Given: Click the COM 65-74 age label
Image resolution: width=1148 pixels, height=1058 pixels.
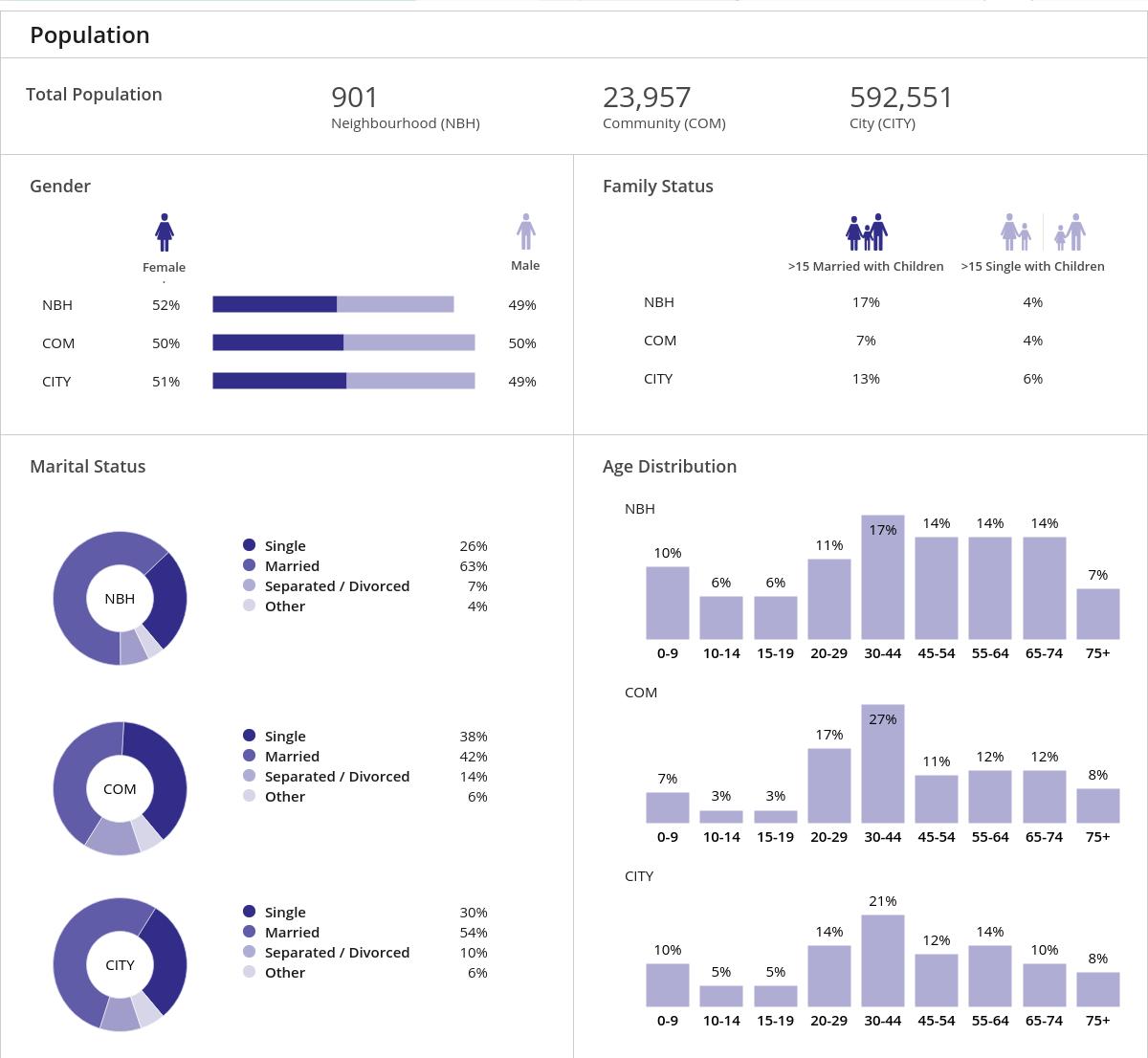Looking at the screenshot, I should [x=1044, y=837].
